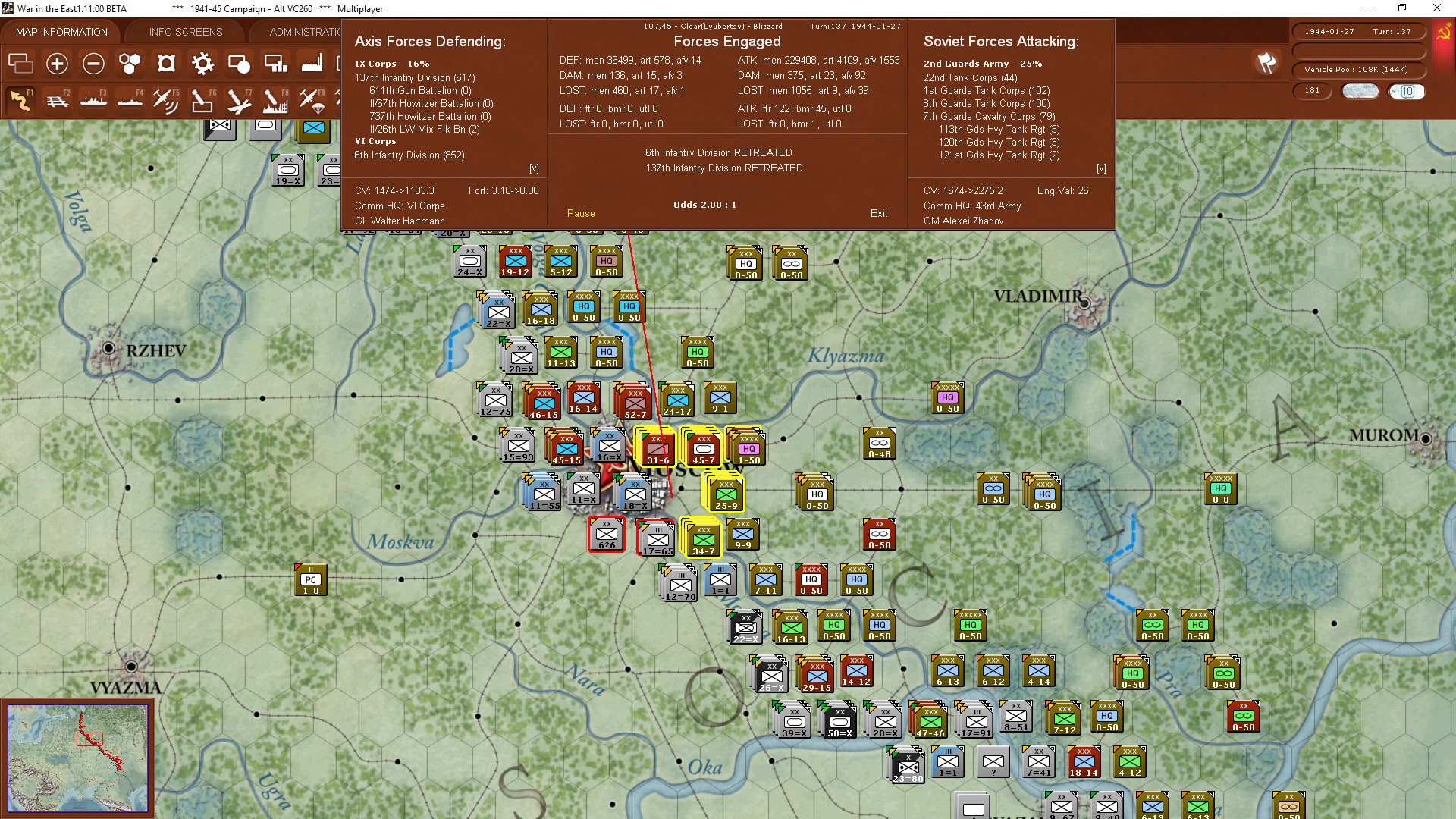Select the F9 air transport parachute mode
The width and height of the screenshot is (1456, 819).
312,100
